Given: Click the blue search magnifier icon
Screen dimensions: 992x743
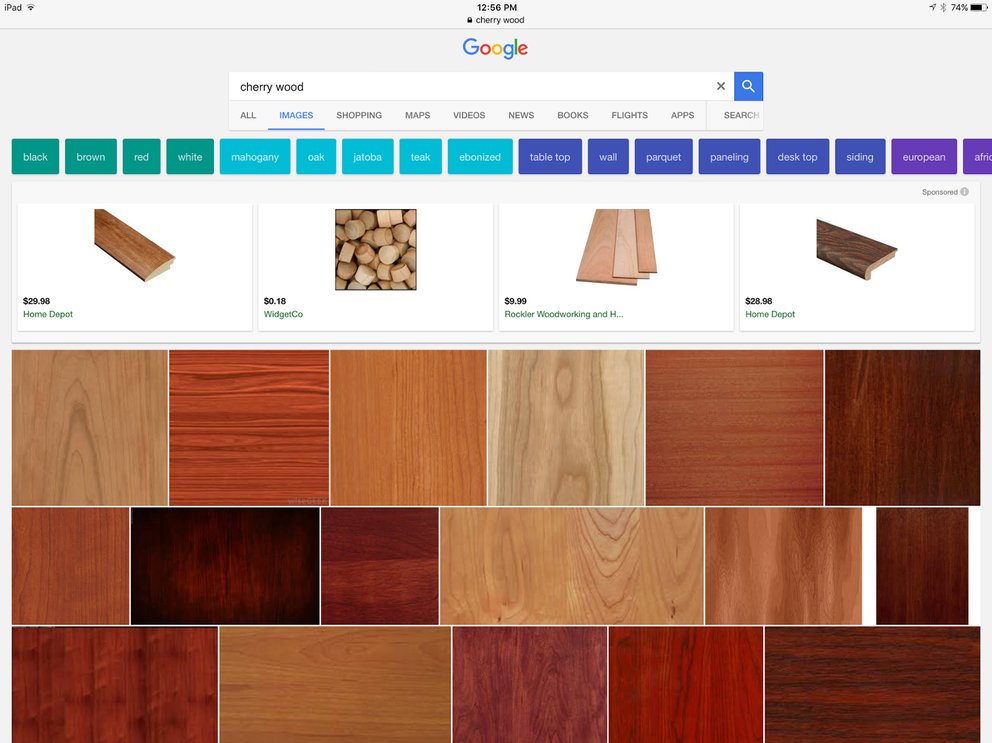Looking at the screenshot, I should tap(748, 86).
